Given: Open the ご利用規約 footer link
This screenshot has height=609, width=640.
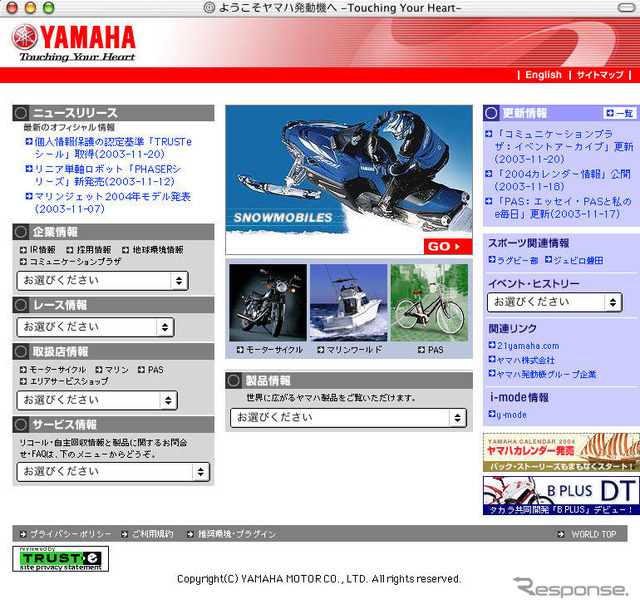Looking at the screenshot, I should click(x=153, y=534).
